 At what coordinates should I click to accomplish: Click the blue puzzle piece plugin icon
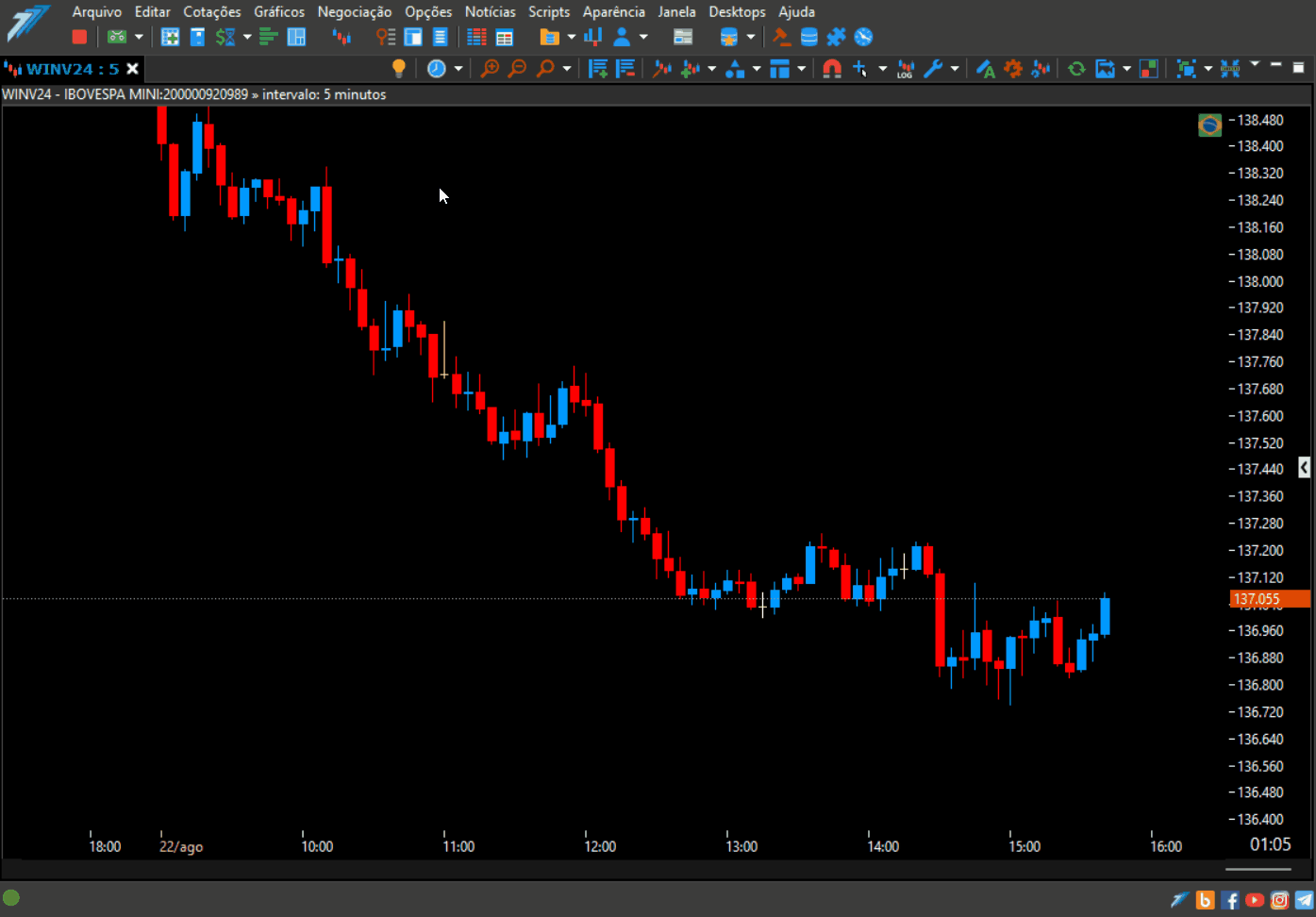coord(836,37)
